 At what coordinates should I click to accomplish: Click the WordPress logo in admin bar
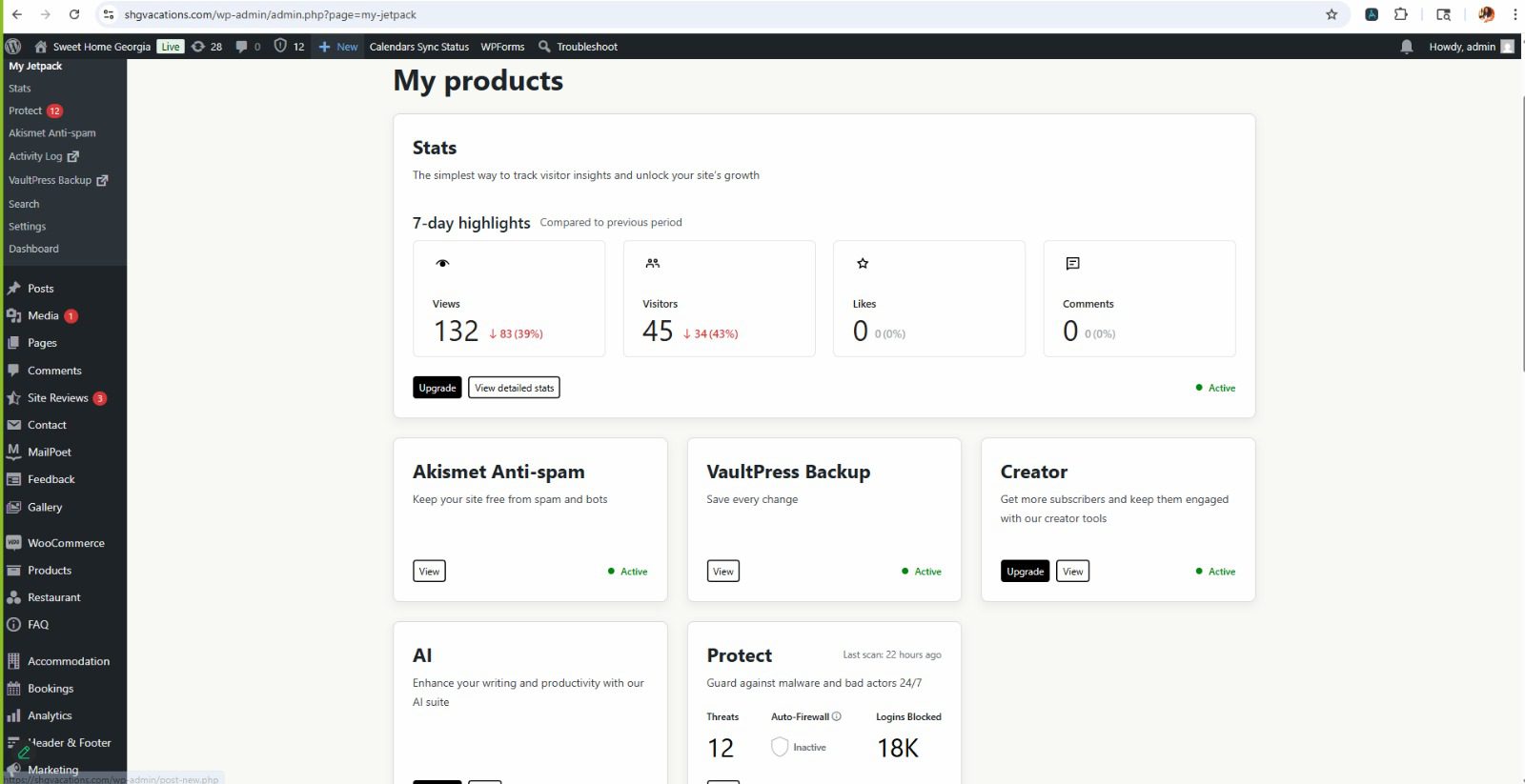(x=13, y=46)
